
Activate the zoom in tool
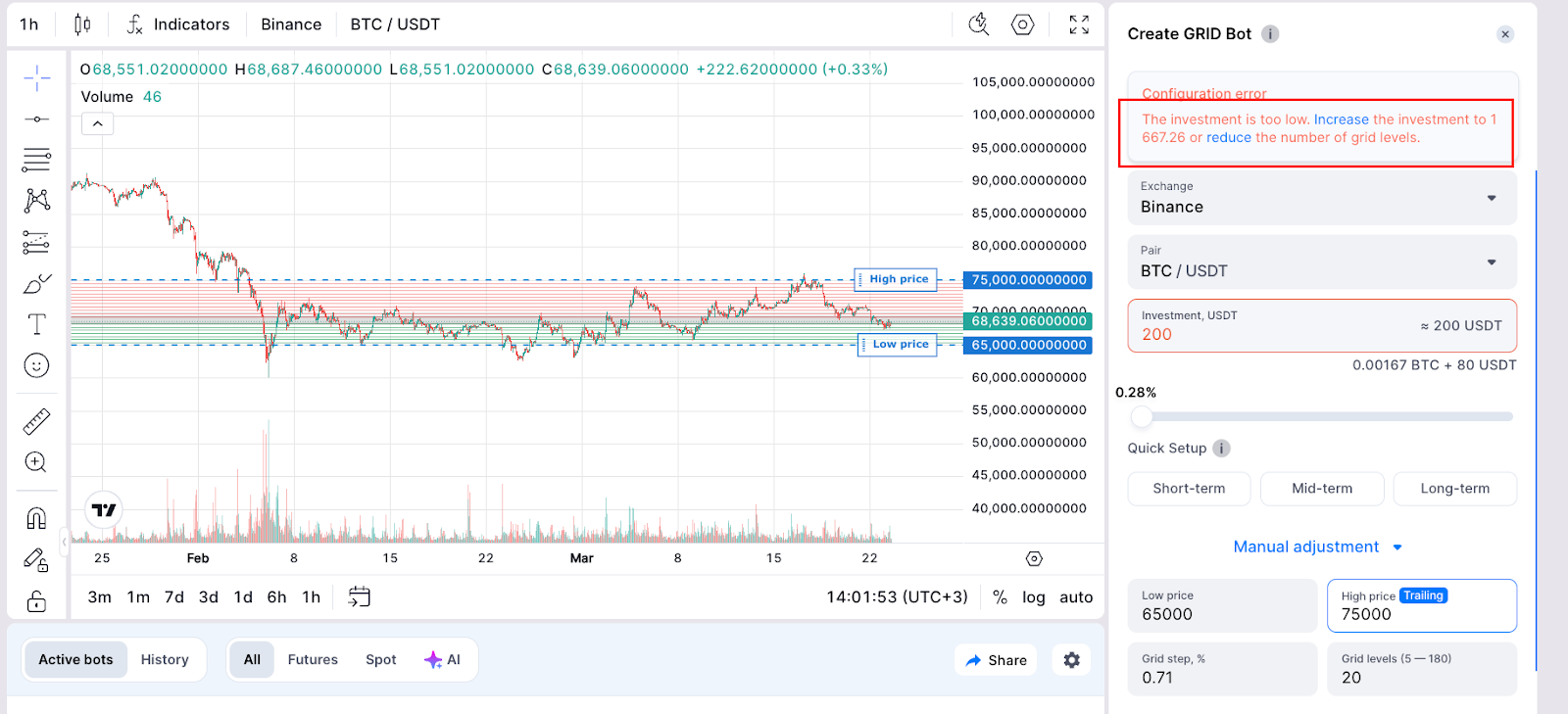pyautogui.click(x=36, y=462)
